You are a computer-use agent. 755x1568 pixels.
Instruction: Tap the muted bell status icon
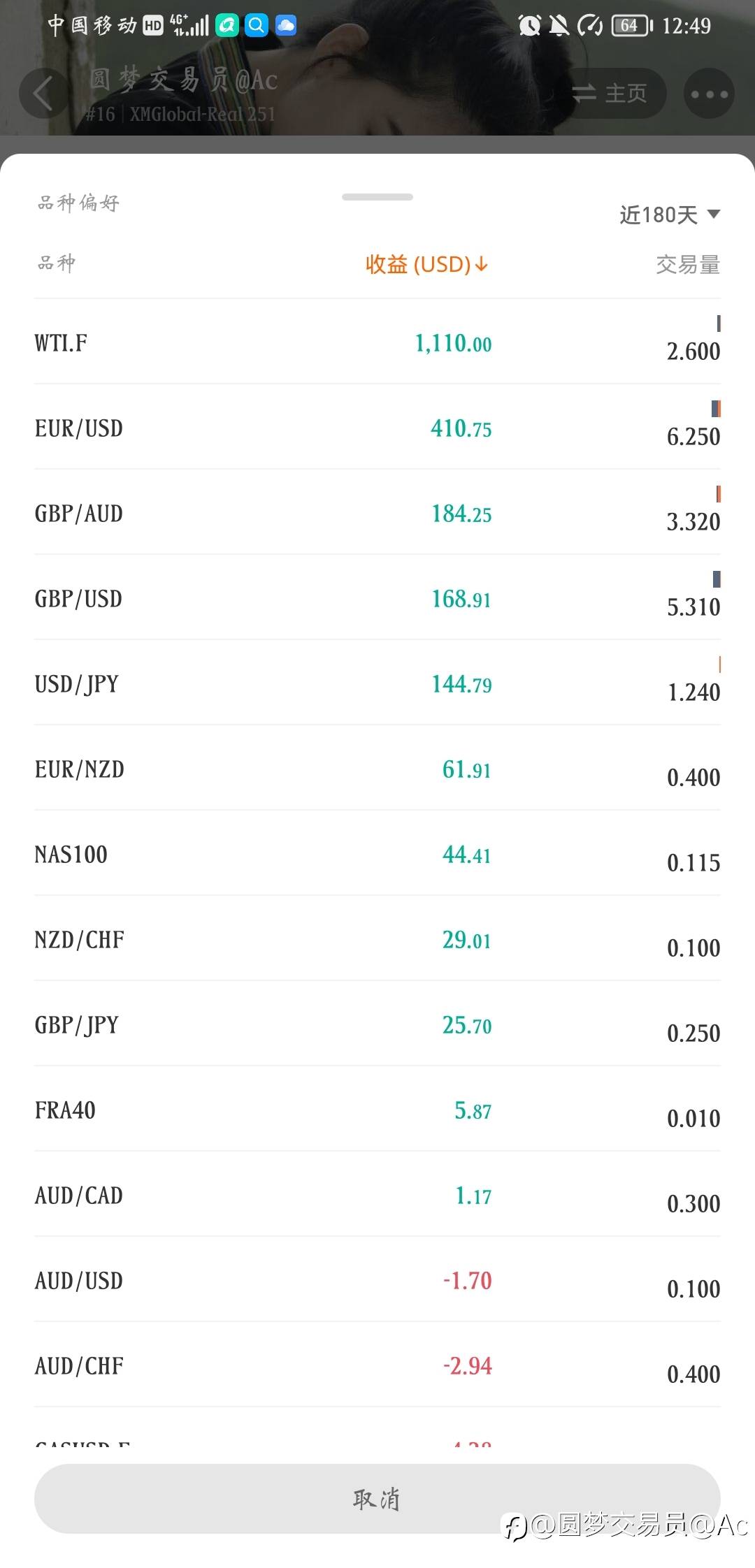[559, 26]
